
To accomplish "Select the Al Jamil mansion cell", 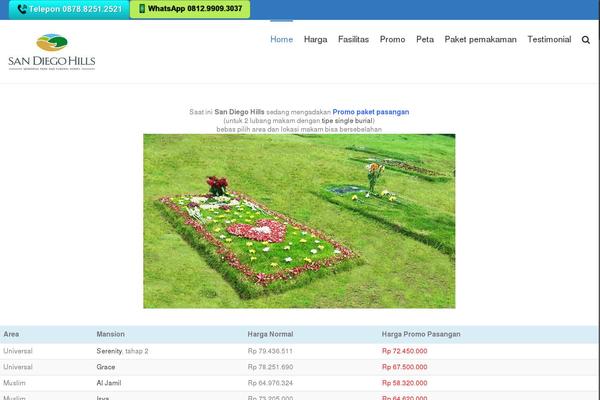I will pos(109,383).
